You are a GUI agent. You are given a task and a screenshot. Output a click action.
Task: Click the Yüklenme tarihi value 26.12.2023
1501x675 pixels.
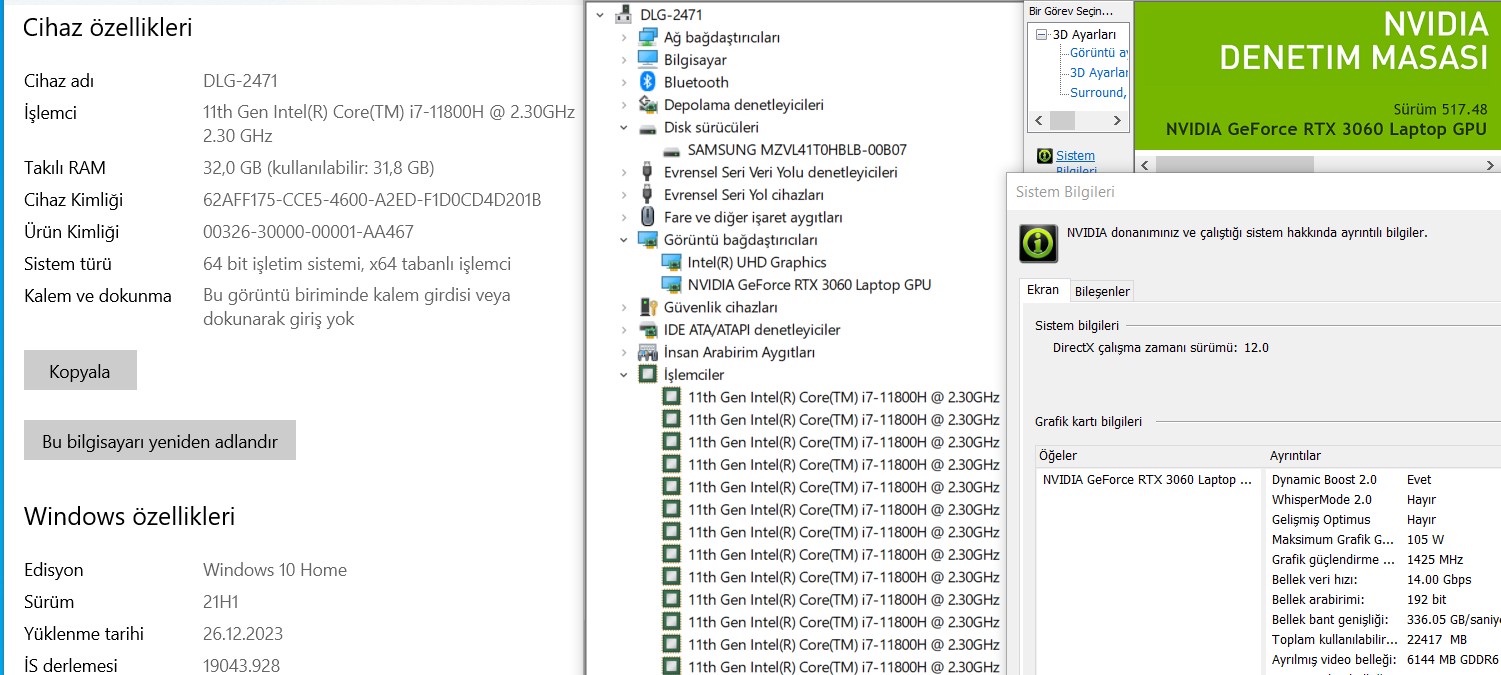coord(243,634)
